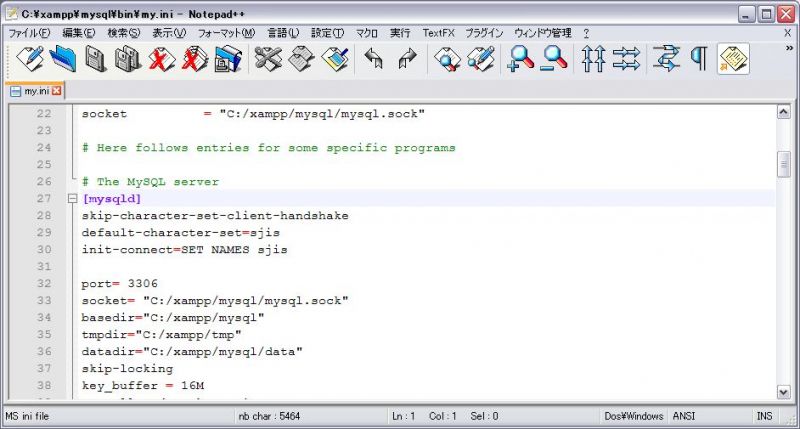Click the vertical scrollbar down arrow
The image size is (800, 429).
[x=783, y=392]
